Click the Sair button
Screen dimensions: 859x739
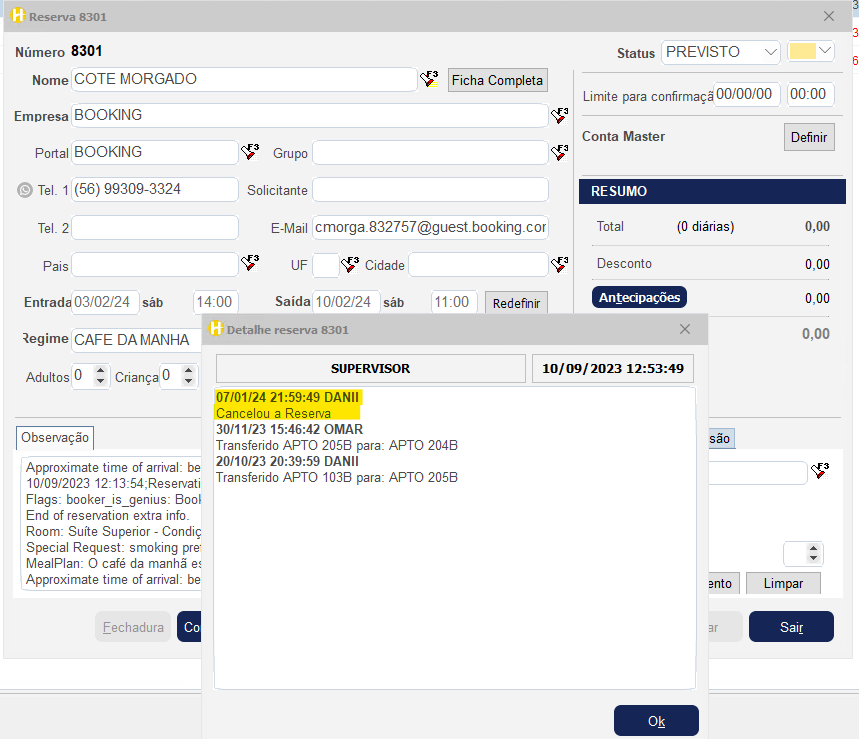[x=791, y=627]
